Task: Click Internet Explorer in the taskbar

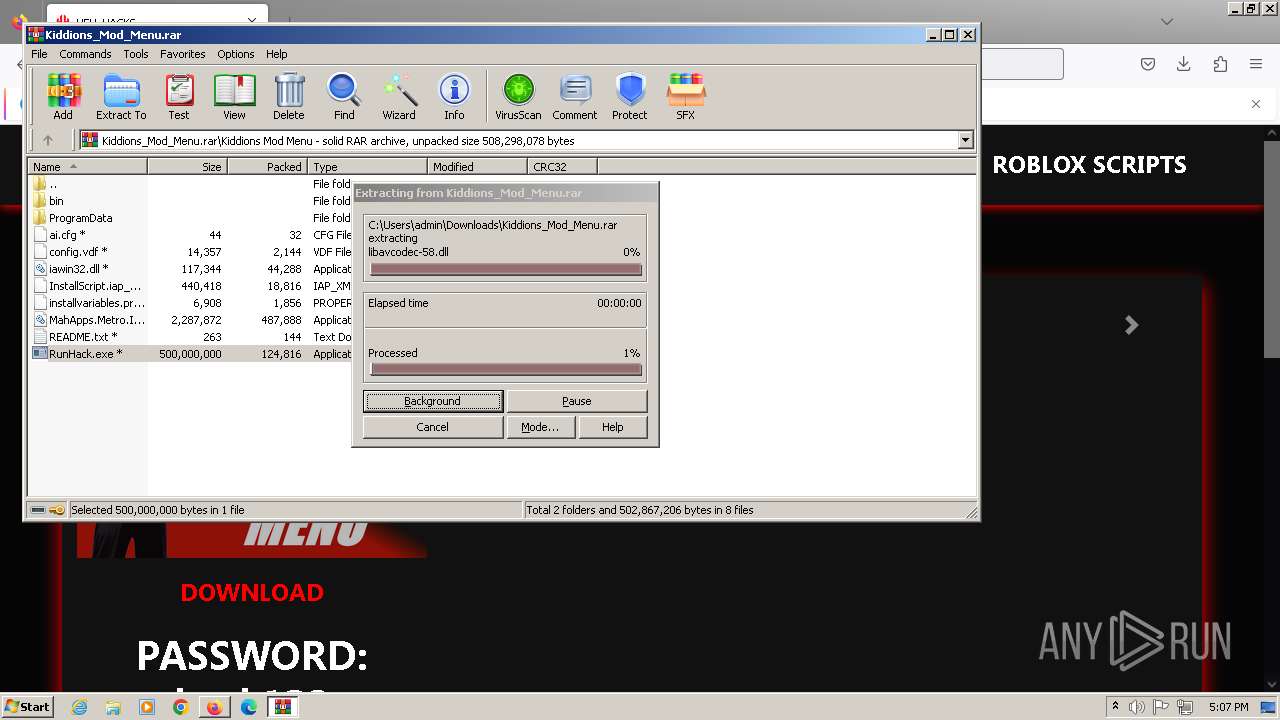Action: point(79,707)
